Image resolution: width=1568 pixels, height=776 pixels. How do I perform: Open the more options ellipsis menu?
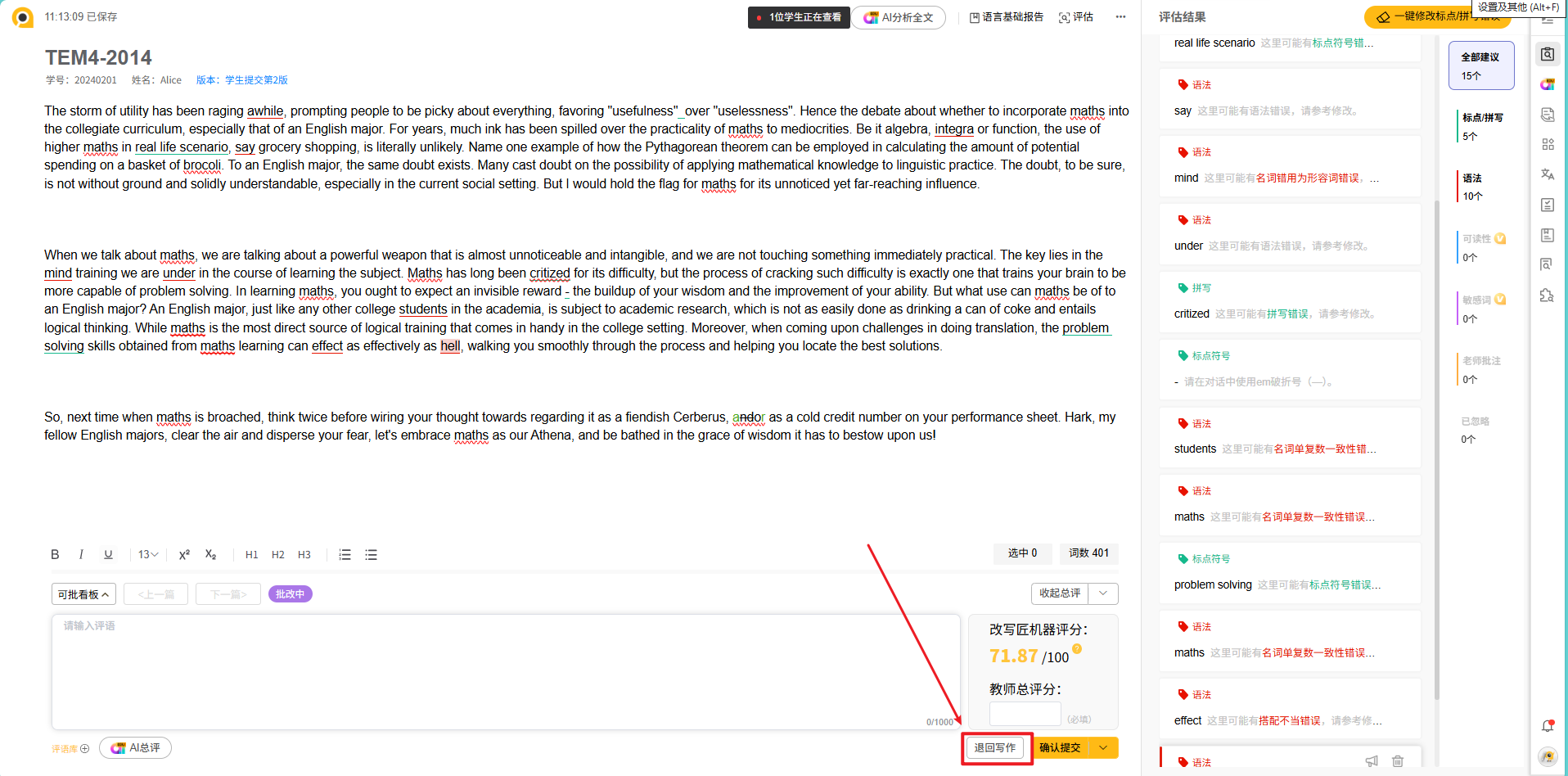1120,17
